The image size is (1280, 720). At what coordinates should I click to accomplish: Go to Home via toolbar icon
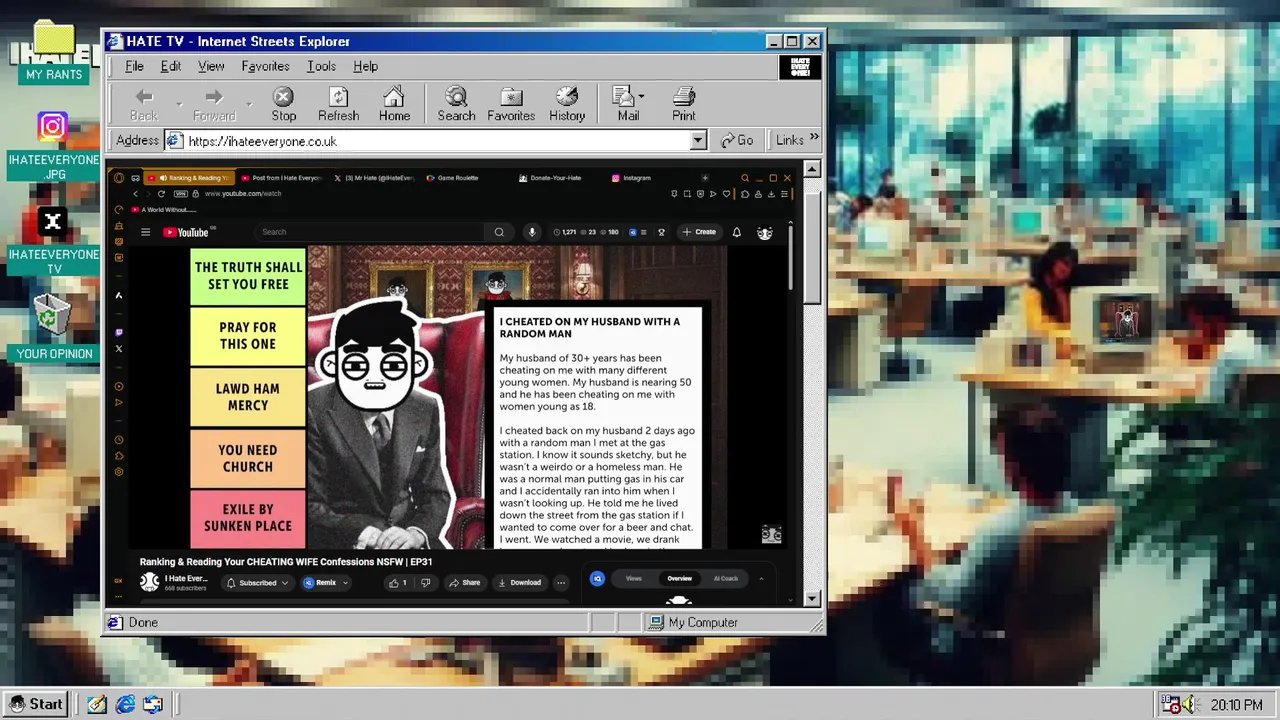[x=394, y=104]
